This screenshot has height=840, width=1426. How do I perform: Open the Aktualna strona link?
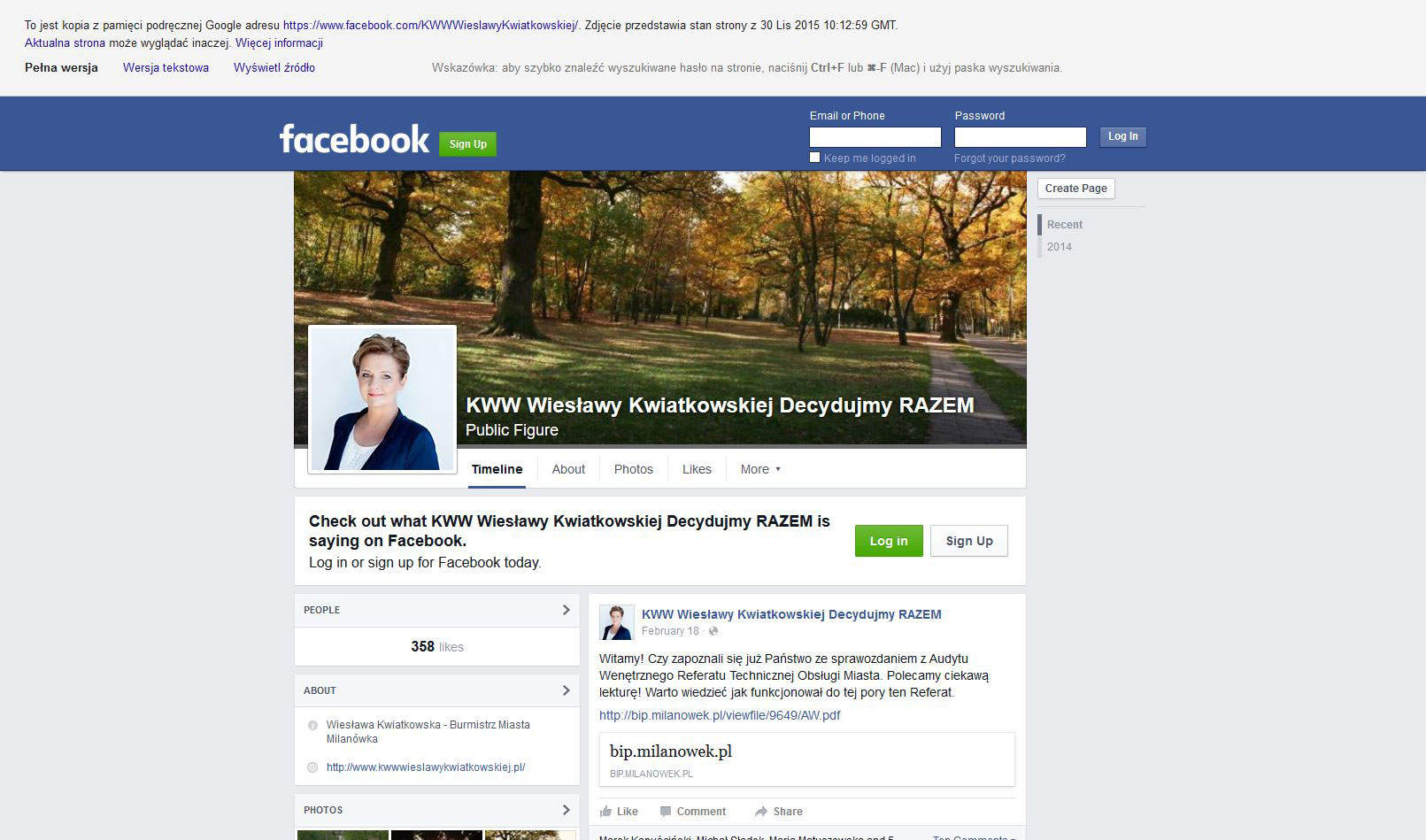65,42
